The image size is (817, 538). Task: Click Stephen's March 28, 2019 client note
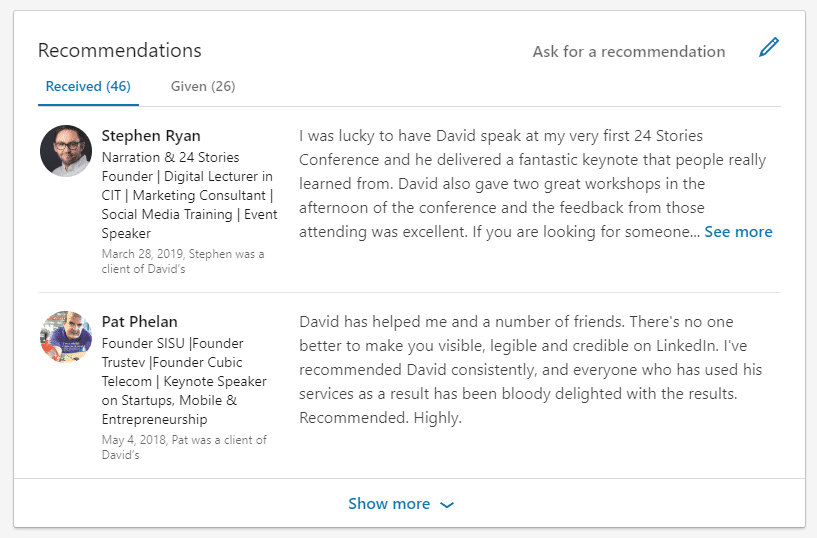183,261
